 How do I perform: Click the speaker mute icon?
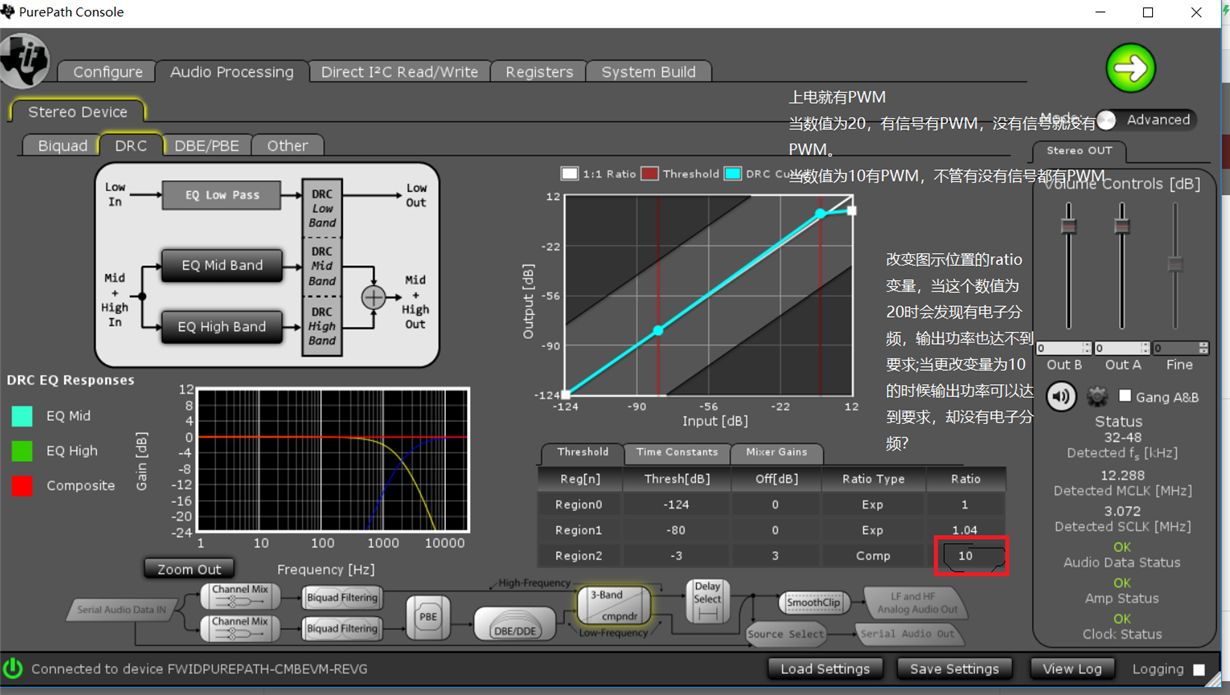pos(1061,396)
